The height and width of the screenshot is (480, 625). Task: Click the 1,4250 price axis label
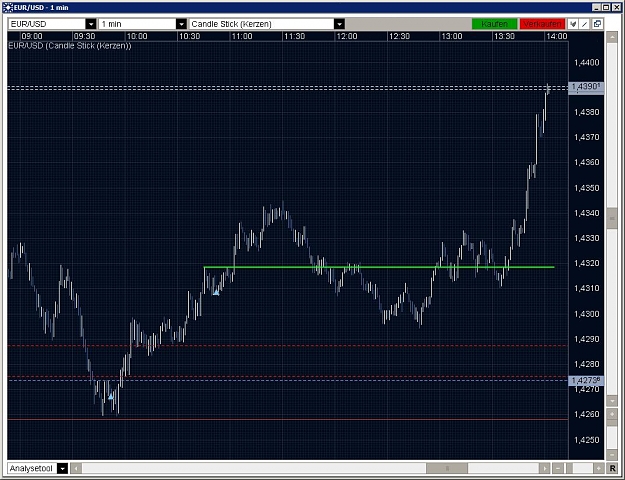(x=586, y=440)
